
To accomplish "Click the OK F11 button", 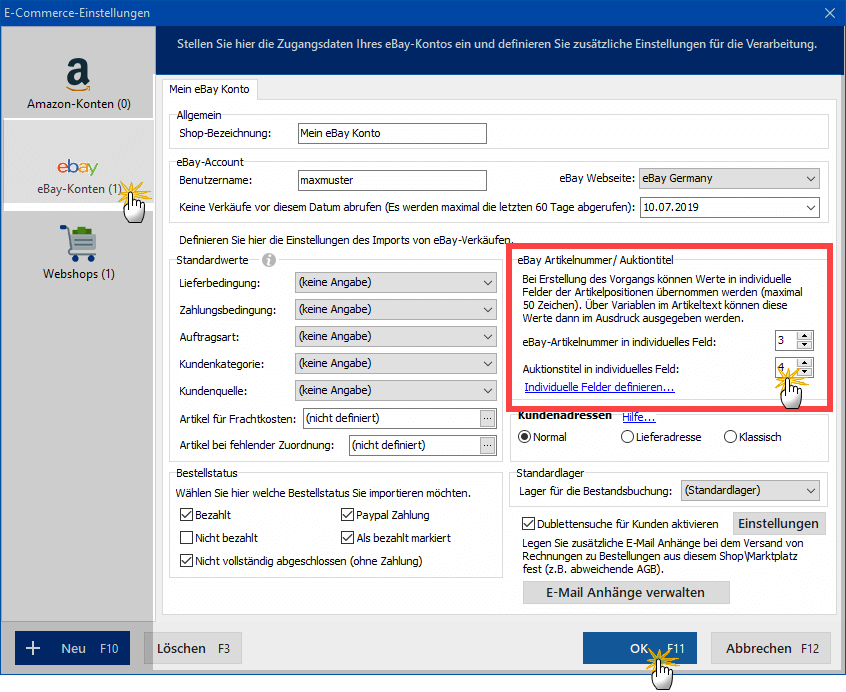I will tap(640, 648).
